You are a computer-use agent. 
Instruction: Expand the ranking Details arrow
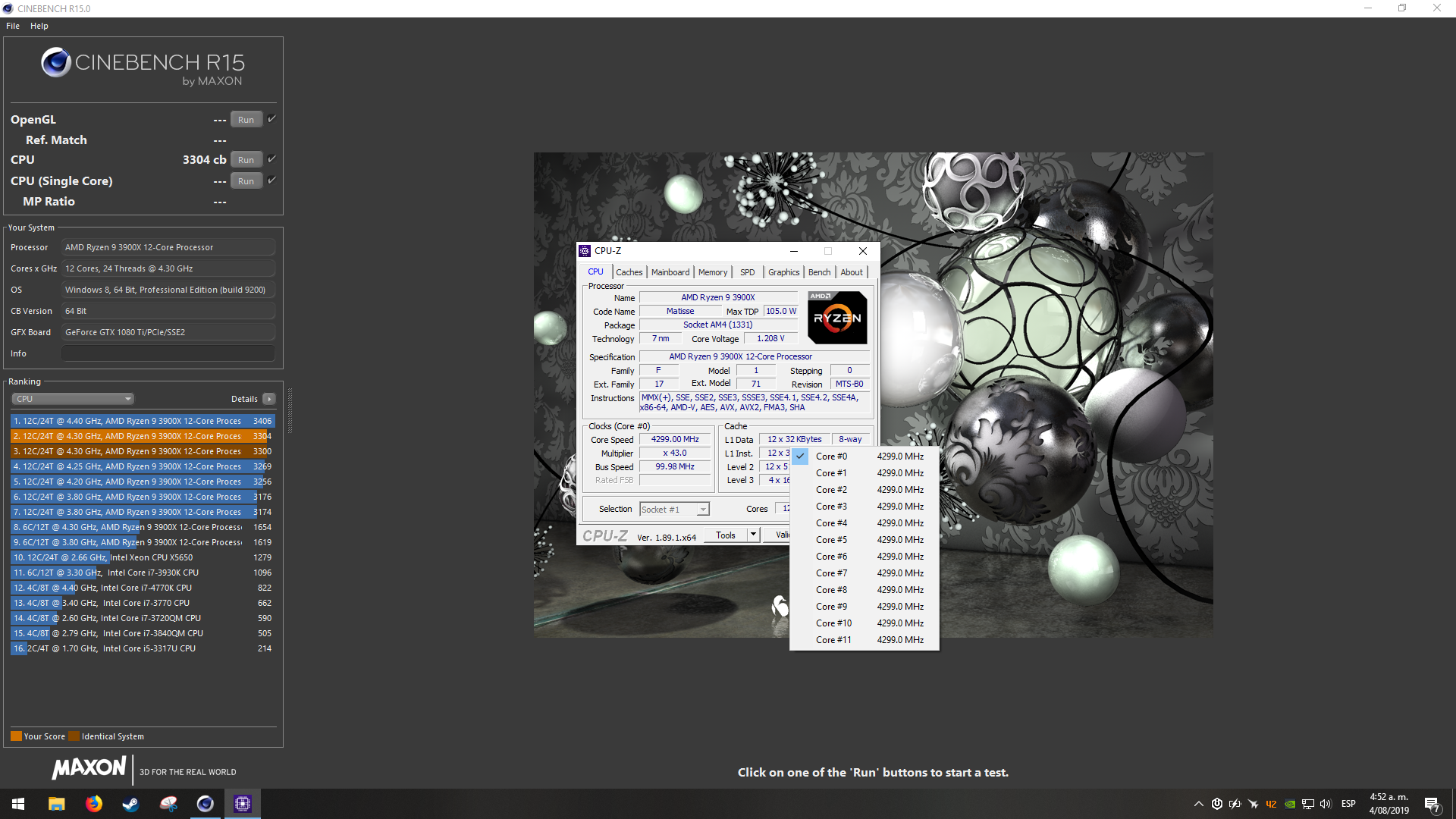pos(268,399)
